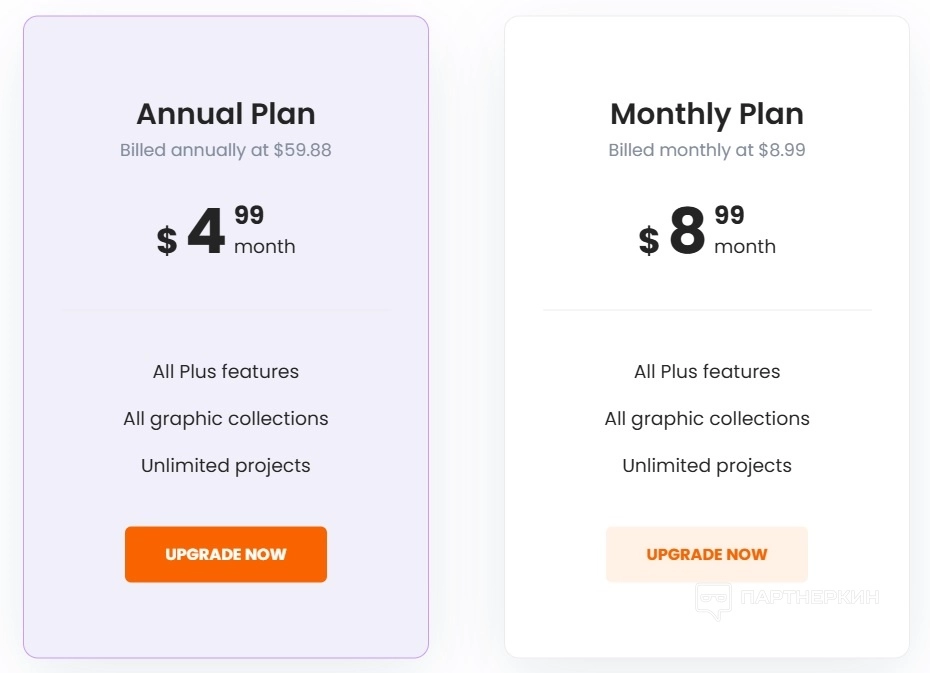Screen dimensions: 930x673
Task: Select the Monthly Plan heading
Action: (707, 114)
